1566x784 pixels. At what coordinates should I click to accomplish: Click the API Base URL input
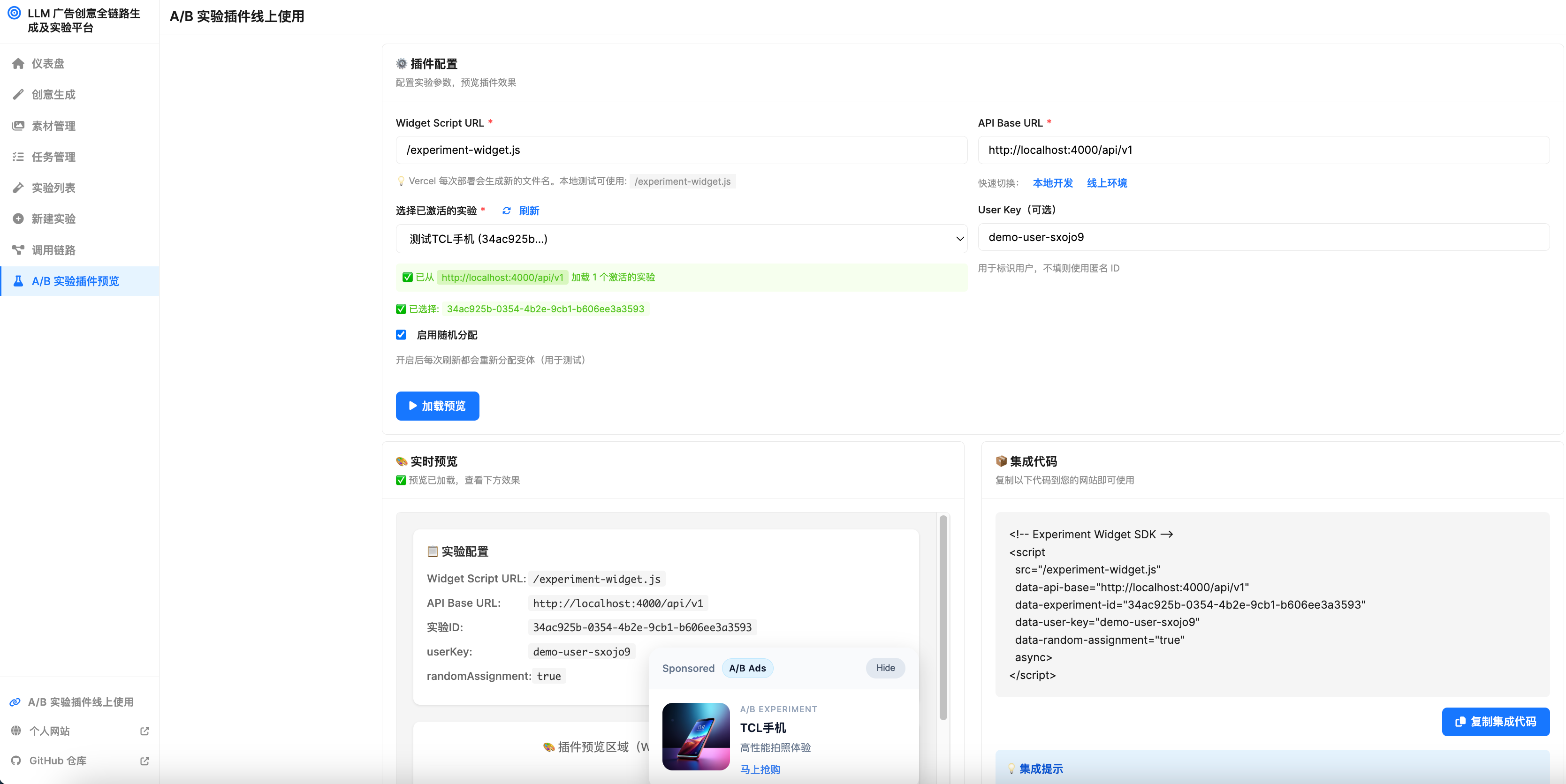(x=1263, y=150)
